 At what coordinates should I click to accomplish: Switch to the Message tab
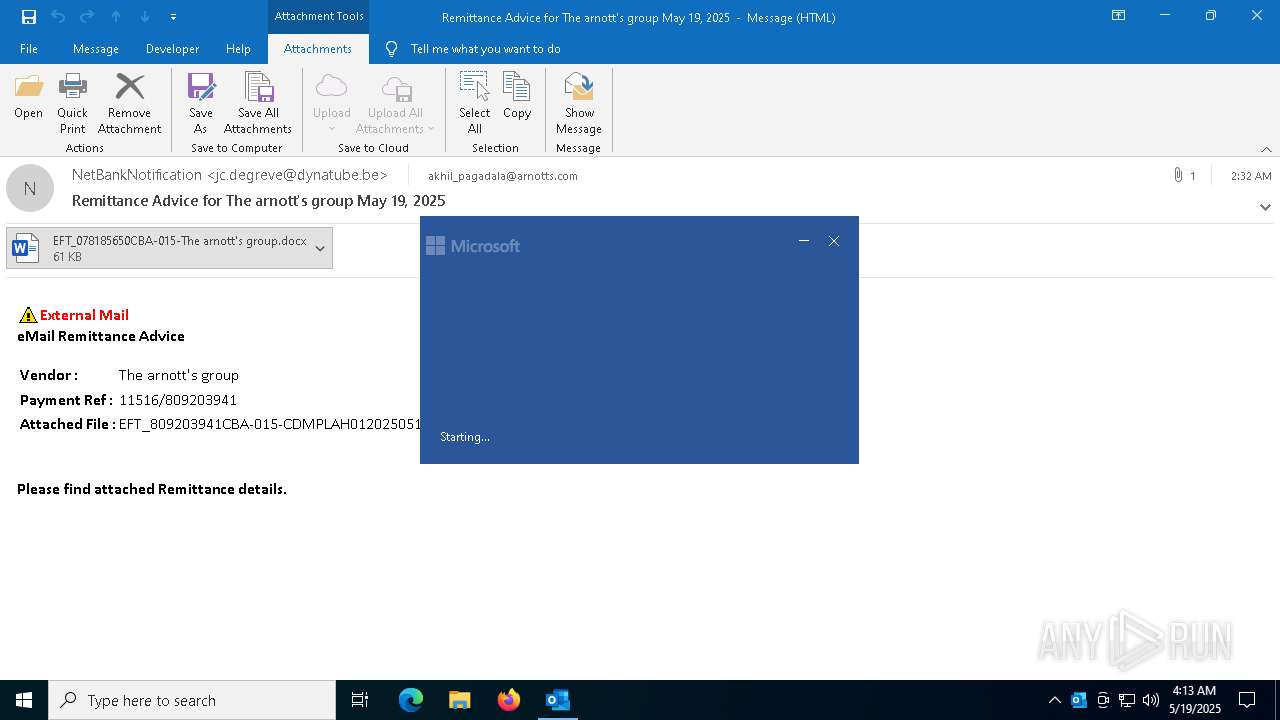96,49
